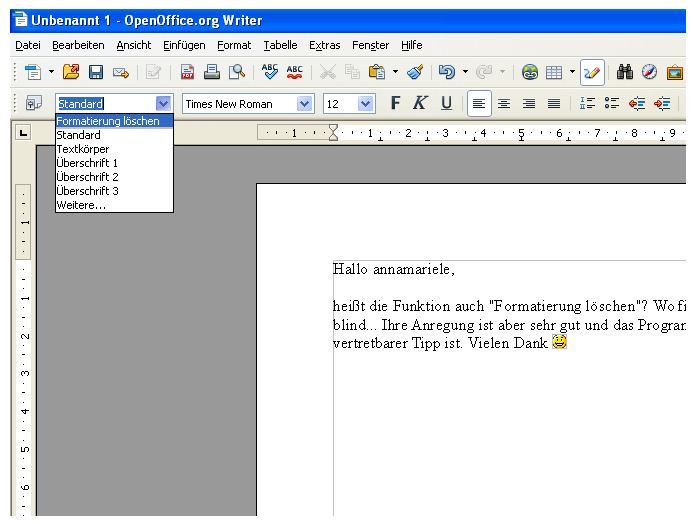Expand the font size 12 dropdown
The image size is (693, 524).
click(x=365, y=103)
